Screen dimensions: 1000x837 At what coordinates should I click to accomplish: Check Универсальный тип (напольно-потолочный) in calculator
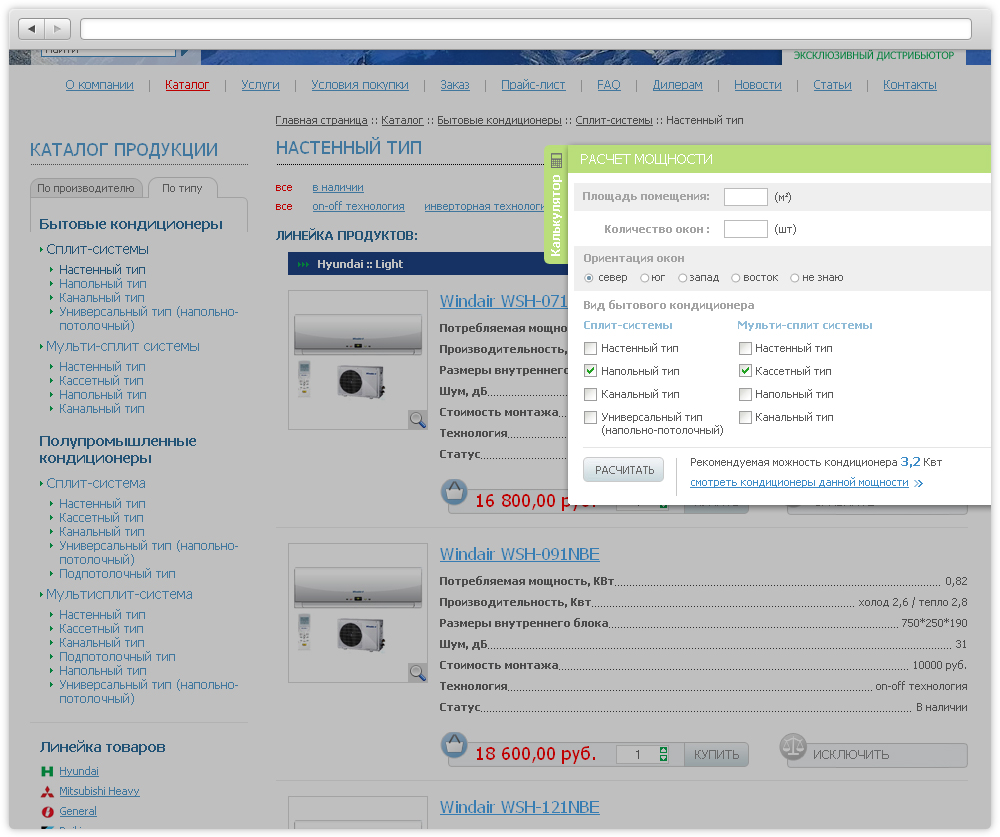591,417
